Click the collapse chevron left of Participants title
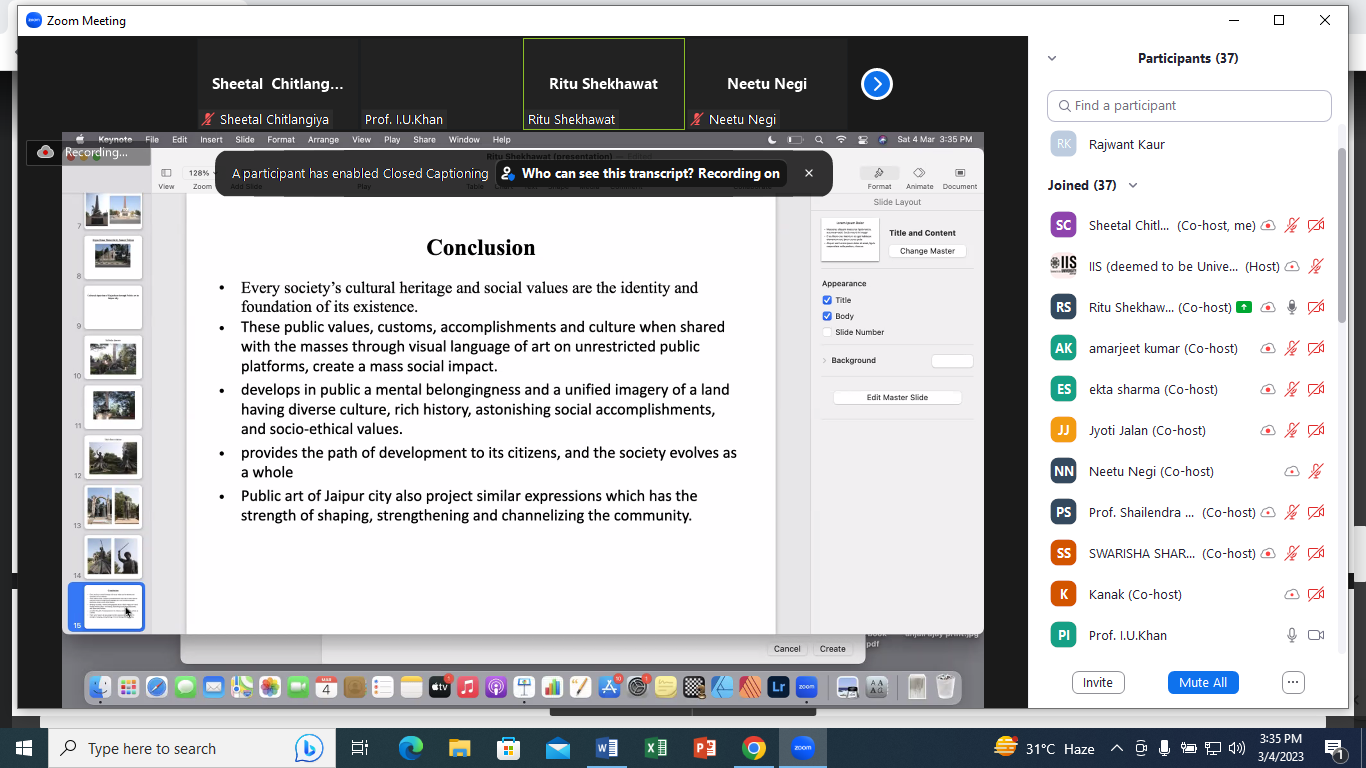The height and width of the screenshot is (768, 1366). pyautogui.click(x=1052, y=59)
